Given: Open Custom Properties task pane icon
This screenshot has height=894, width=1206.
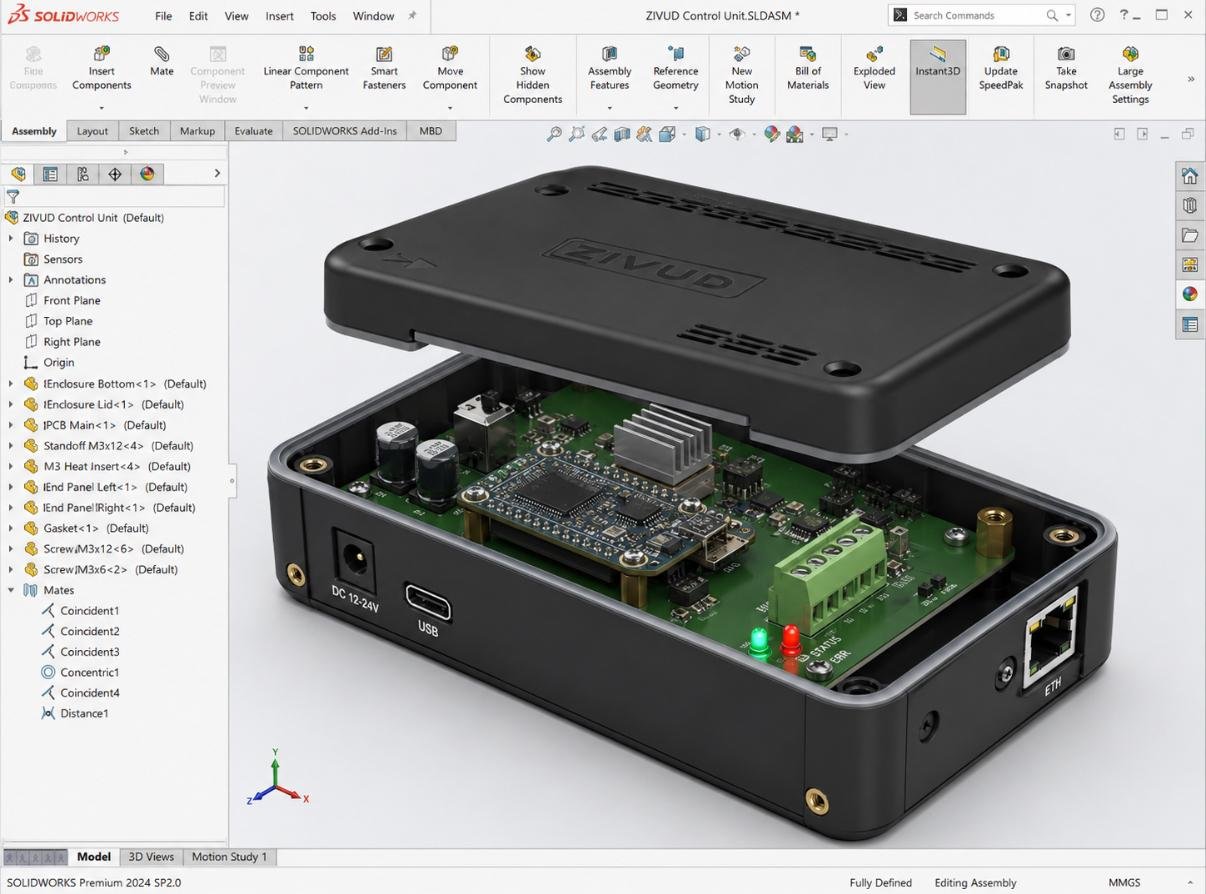Looking at the screenshot, I should pos(1189,324).
